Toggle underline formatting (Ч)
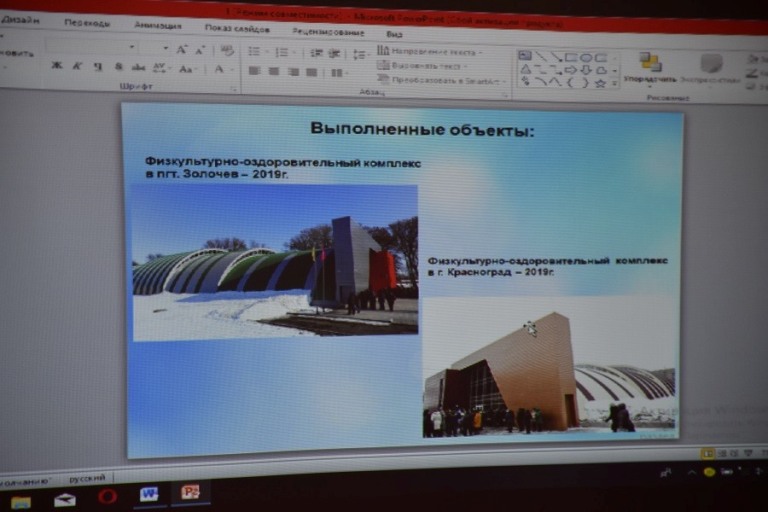Image resolution: width=768 pixels, height=512 pixels. pyautogui.click(x=97, y=67)
